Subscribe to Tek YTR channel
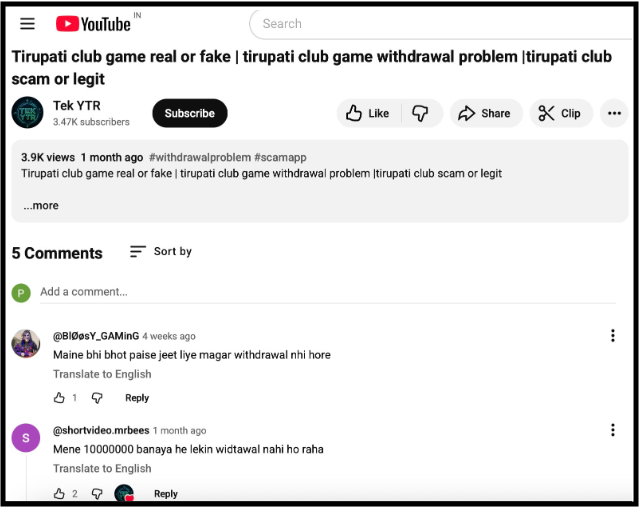Image resolution: width=640 pixels, height=507 pixels. 190,113
